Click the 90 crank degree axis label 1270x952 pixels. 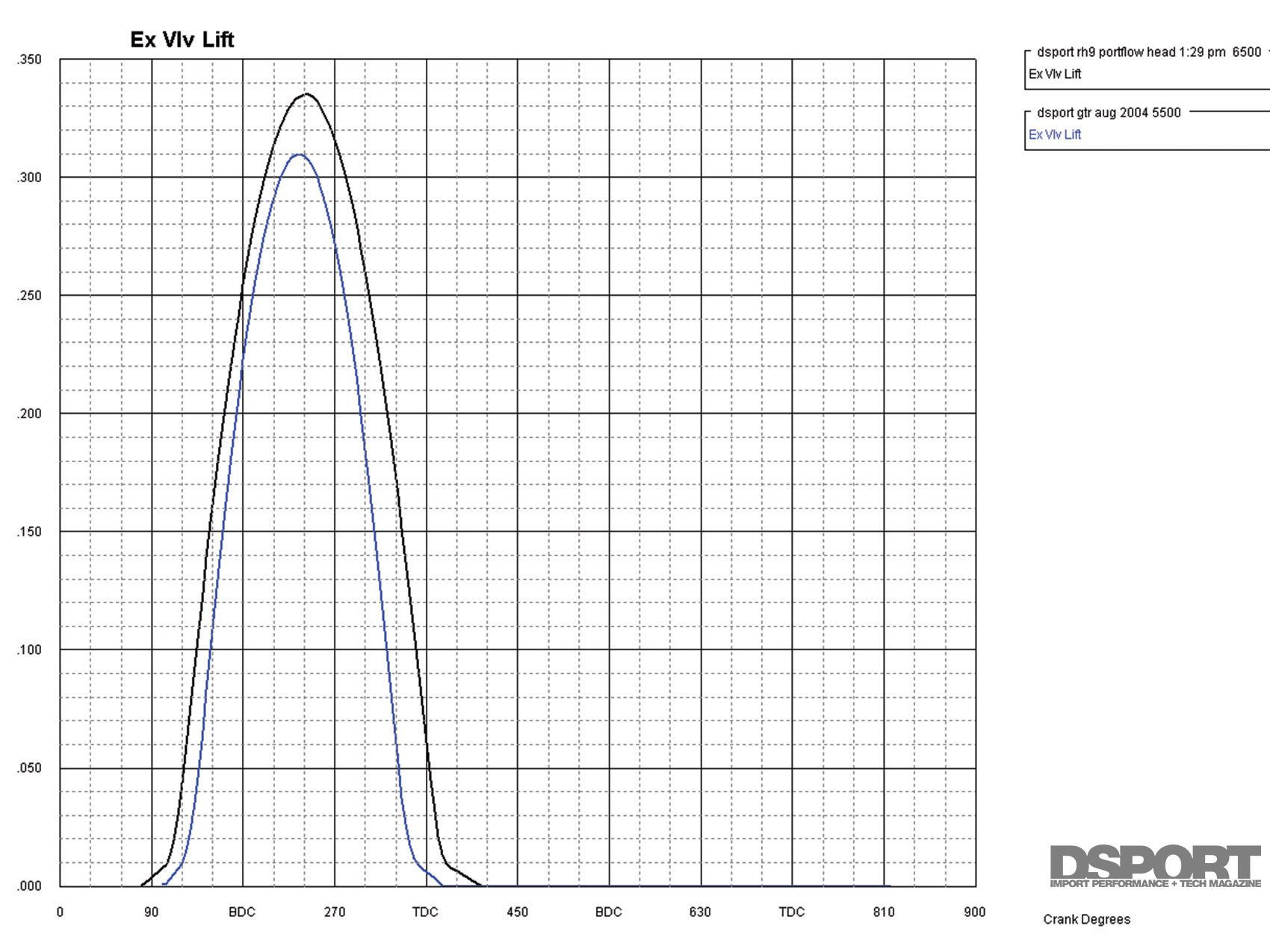point(152,912)
